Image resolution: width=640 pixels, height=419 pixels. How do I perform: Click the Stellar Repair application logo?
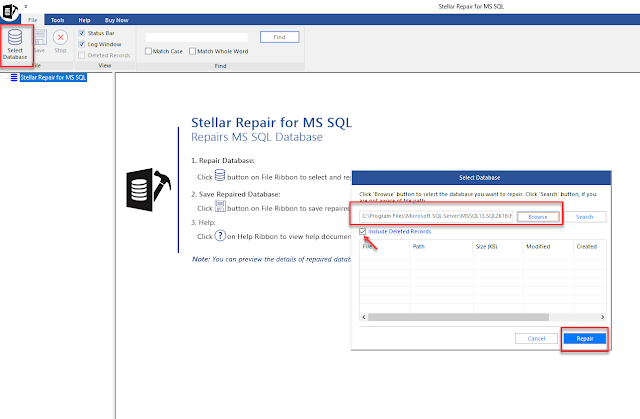10,11
